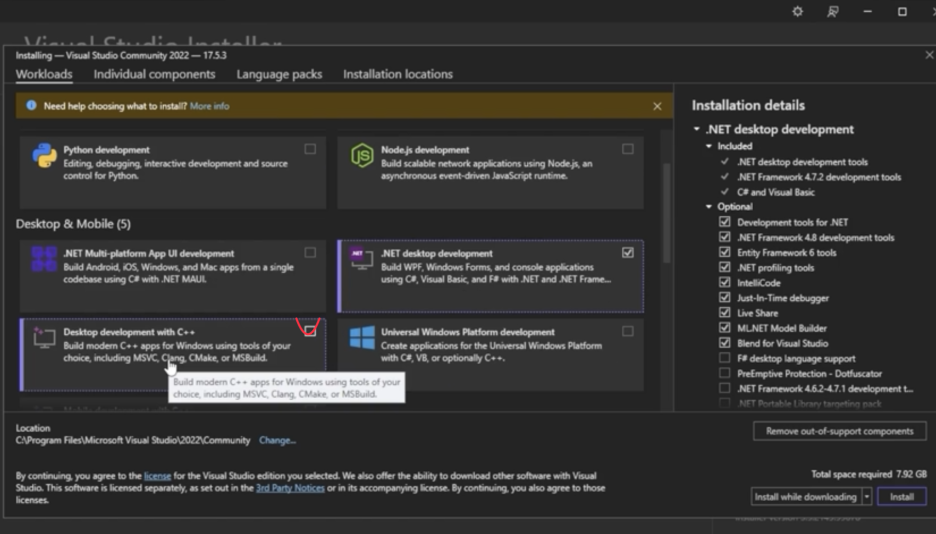
Task: Click '.NET desktop development tools' included item
Action: click(802, 162)
